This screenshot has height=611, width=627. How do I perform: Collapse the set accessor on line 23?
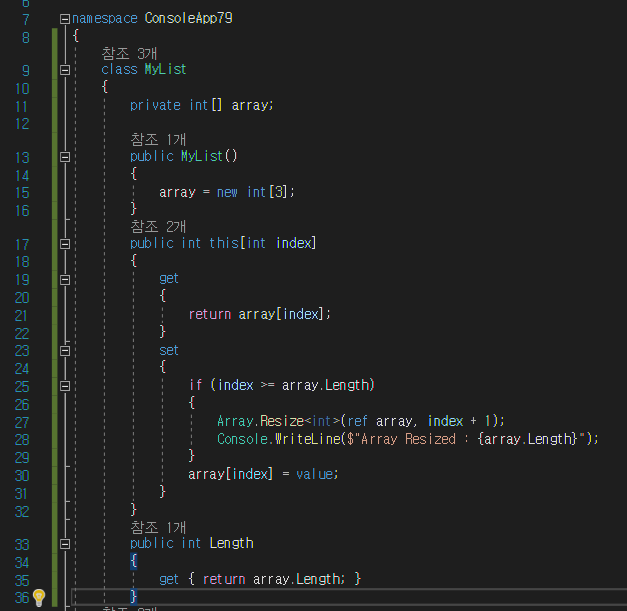[65, 351]
